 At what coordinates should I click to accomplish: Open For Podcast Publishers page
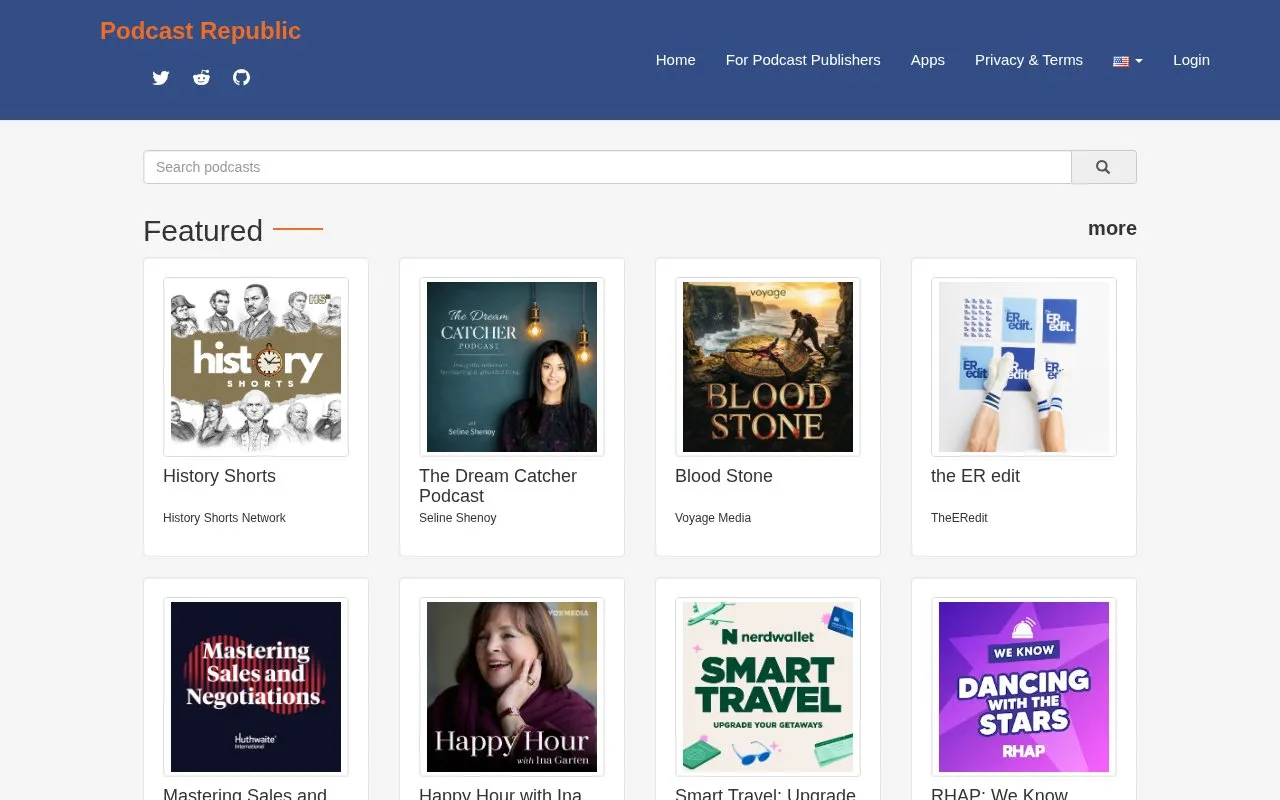(803, 60)
